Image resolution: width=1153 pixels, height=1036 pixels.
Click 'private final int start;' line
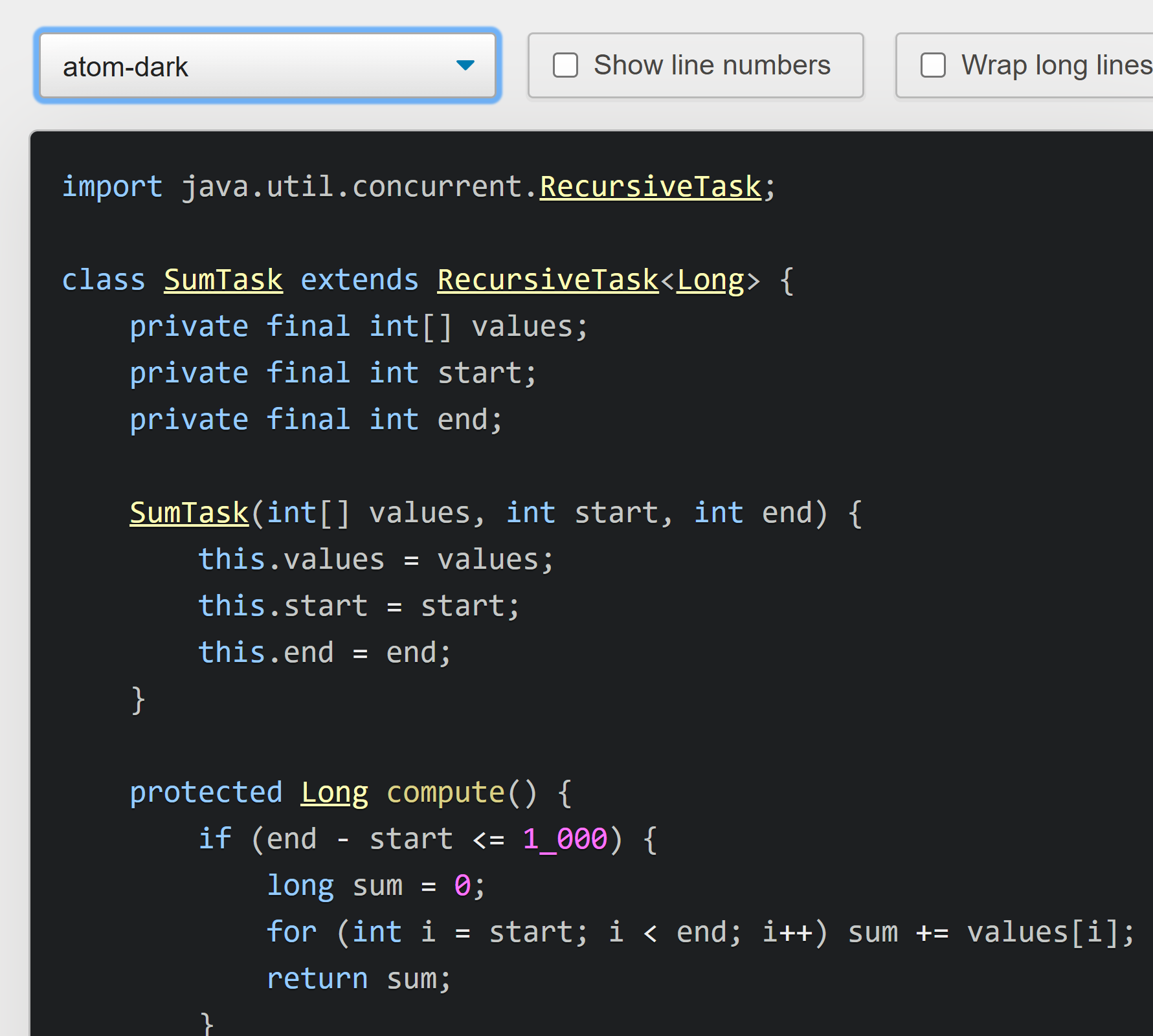[x=333, y=373]
